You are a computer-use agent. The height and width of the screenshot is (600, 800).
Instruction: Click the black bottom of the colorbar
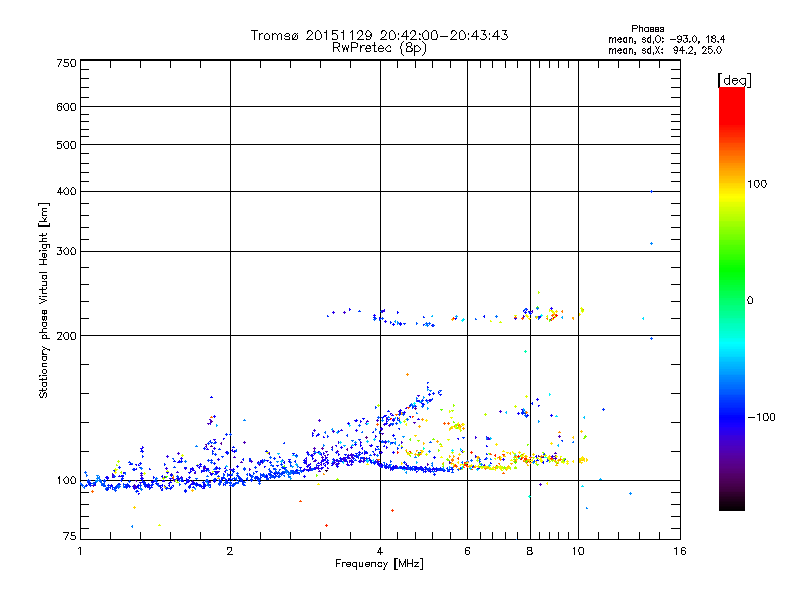pos(732,503)
